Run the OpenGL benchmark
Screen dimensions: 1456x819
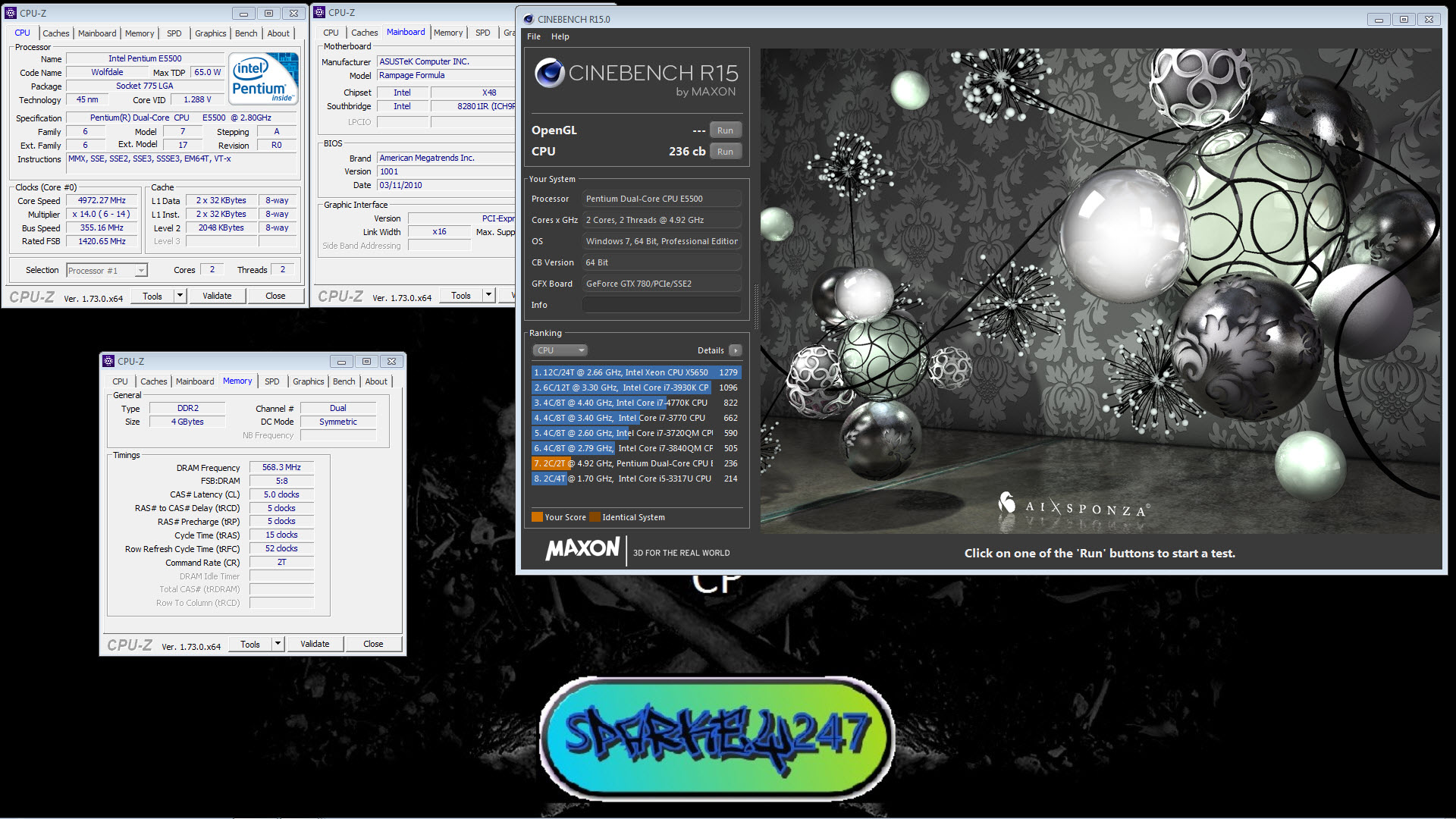pos(725,130)
